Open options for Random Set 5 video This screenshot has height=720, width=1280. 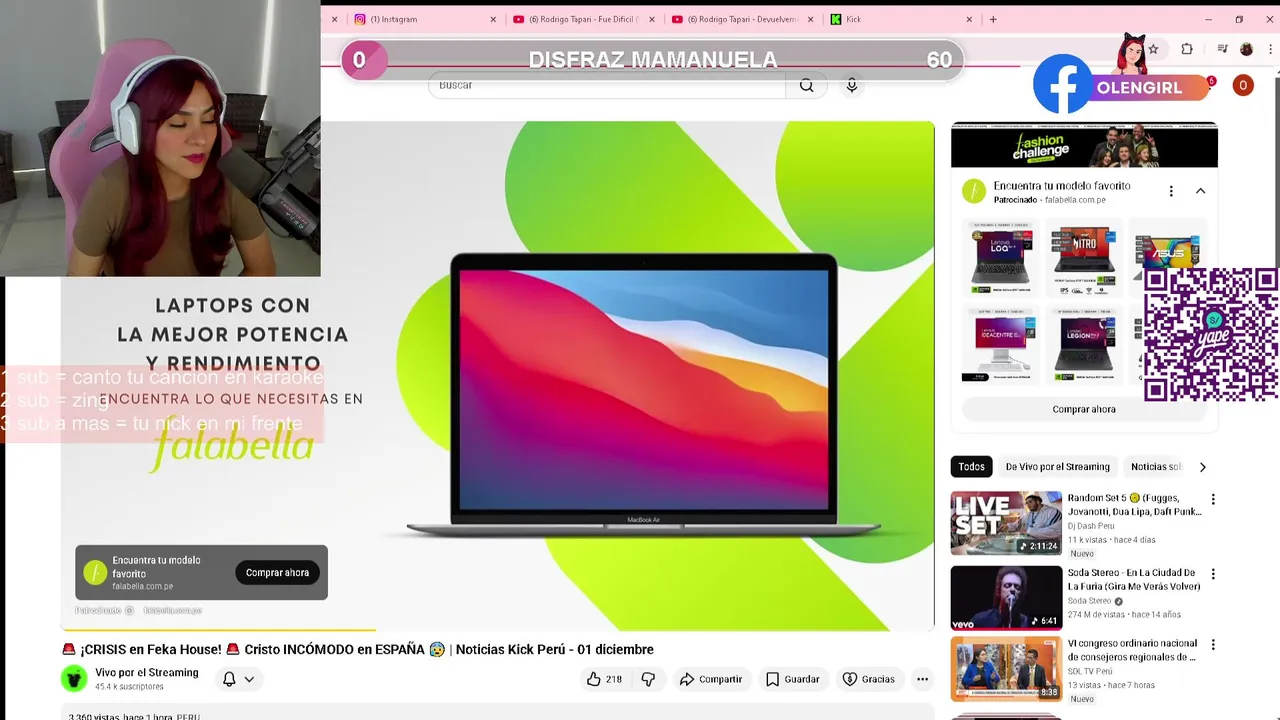tap(1213, 499)
